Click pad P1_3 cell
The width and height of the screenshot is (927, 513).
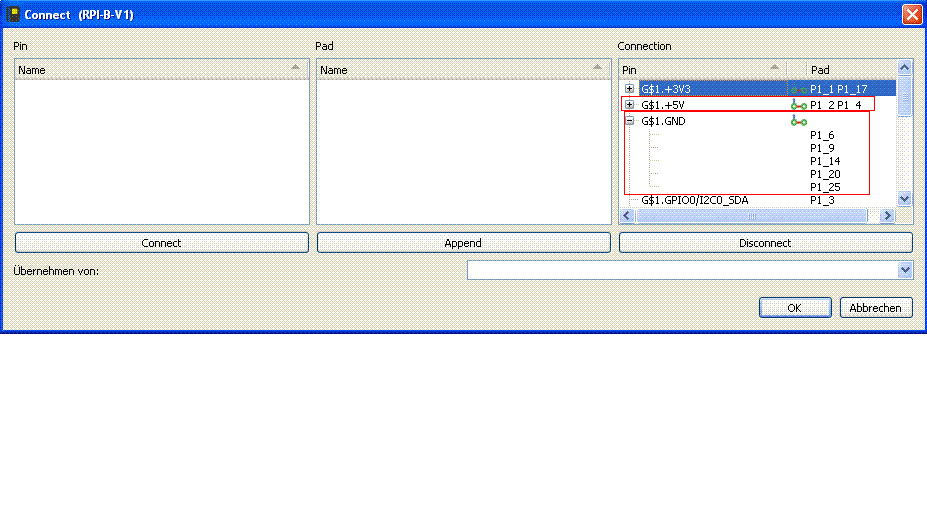[822, 200]
